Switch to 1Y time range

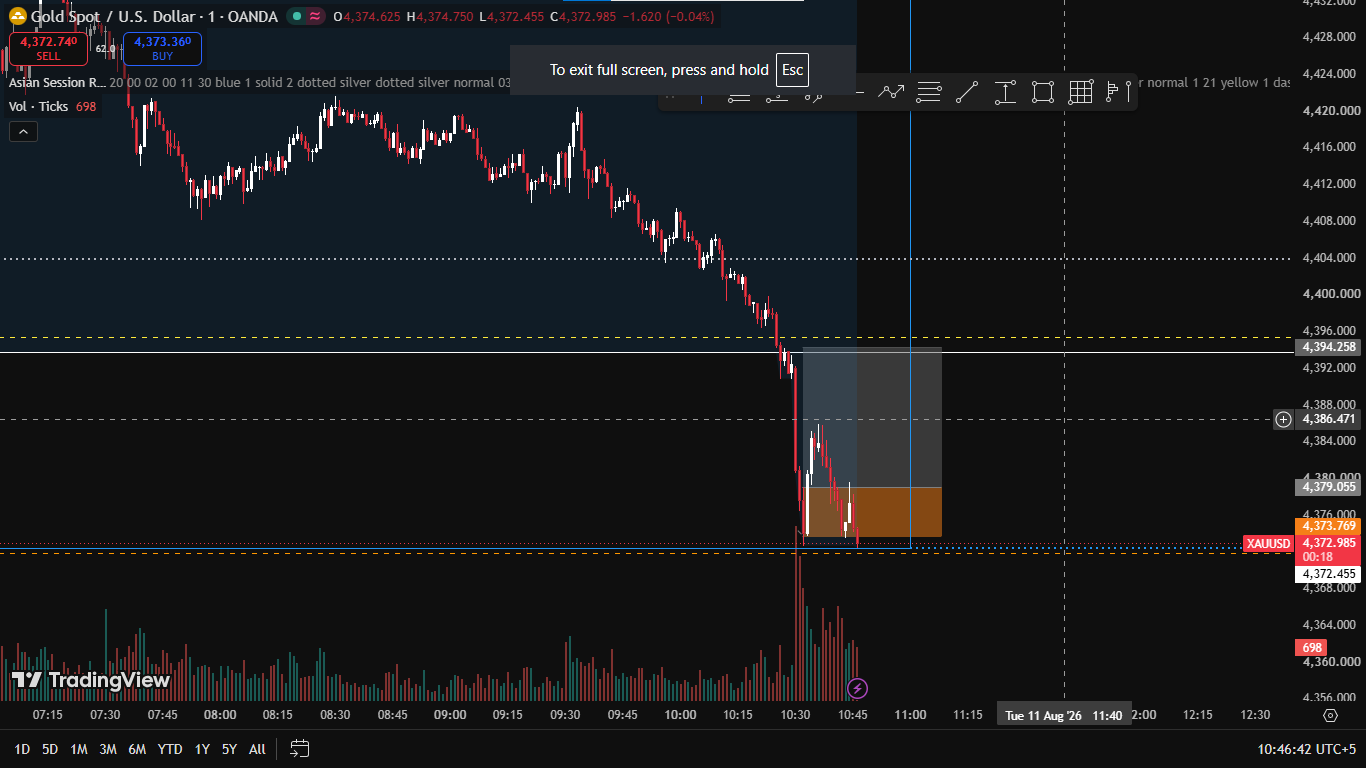202,749
